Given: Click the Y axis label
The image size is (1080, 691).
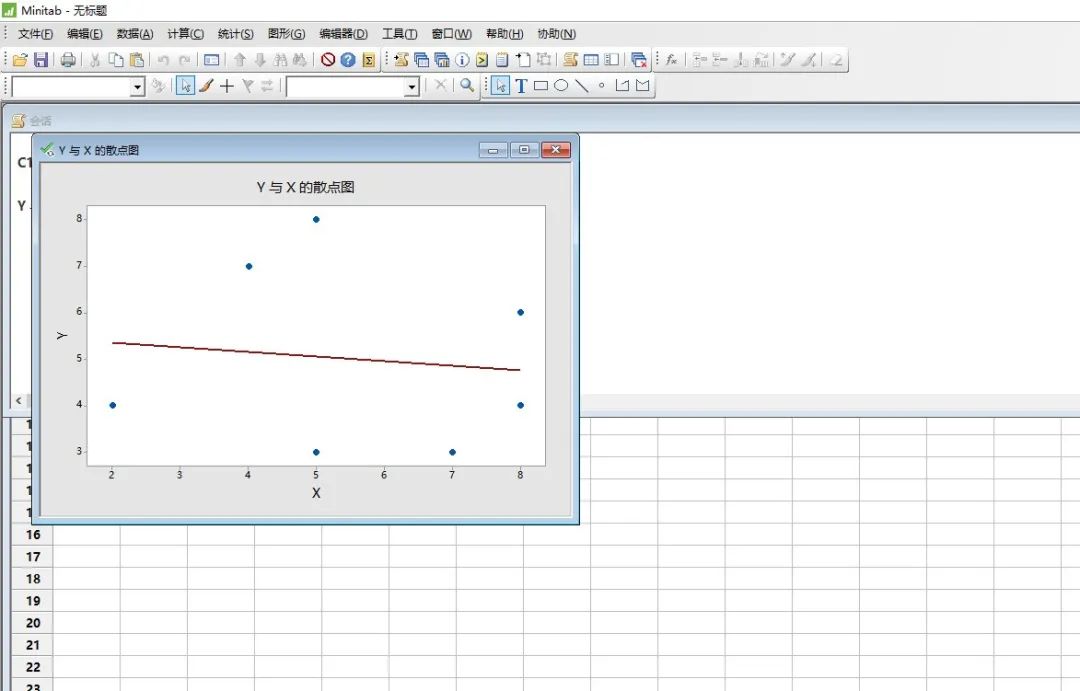Looking at the screenshot, I should (x=62, y=336).
